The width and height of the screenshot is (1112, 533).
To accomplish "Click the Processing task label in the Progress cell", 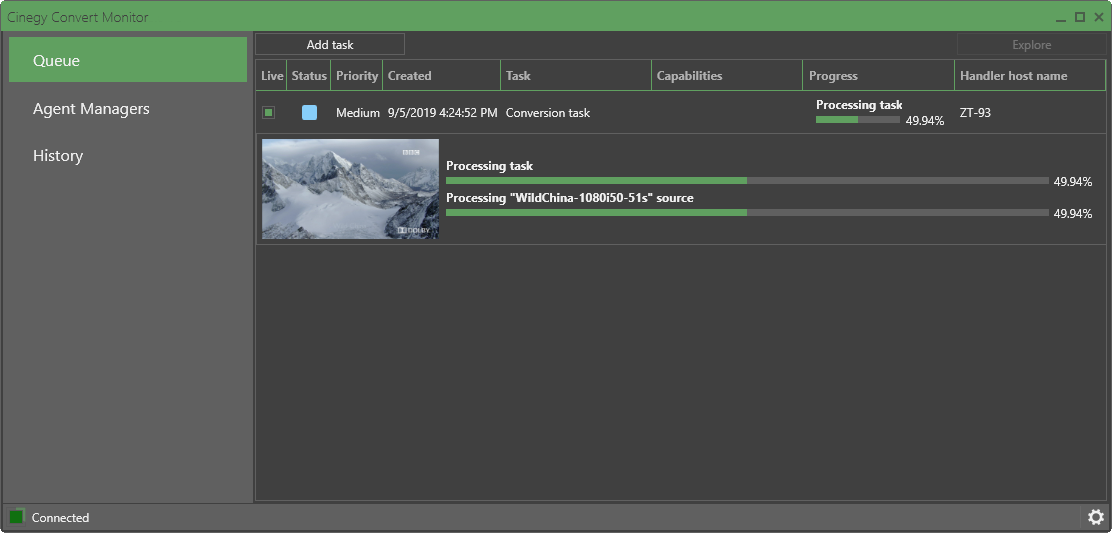I will pyautogui.click(x=859, y=105).
